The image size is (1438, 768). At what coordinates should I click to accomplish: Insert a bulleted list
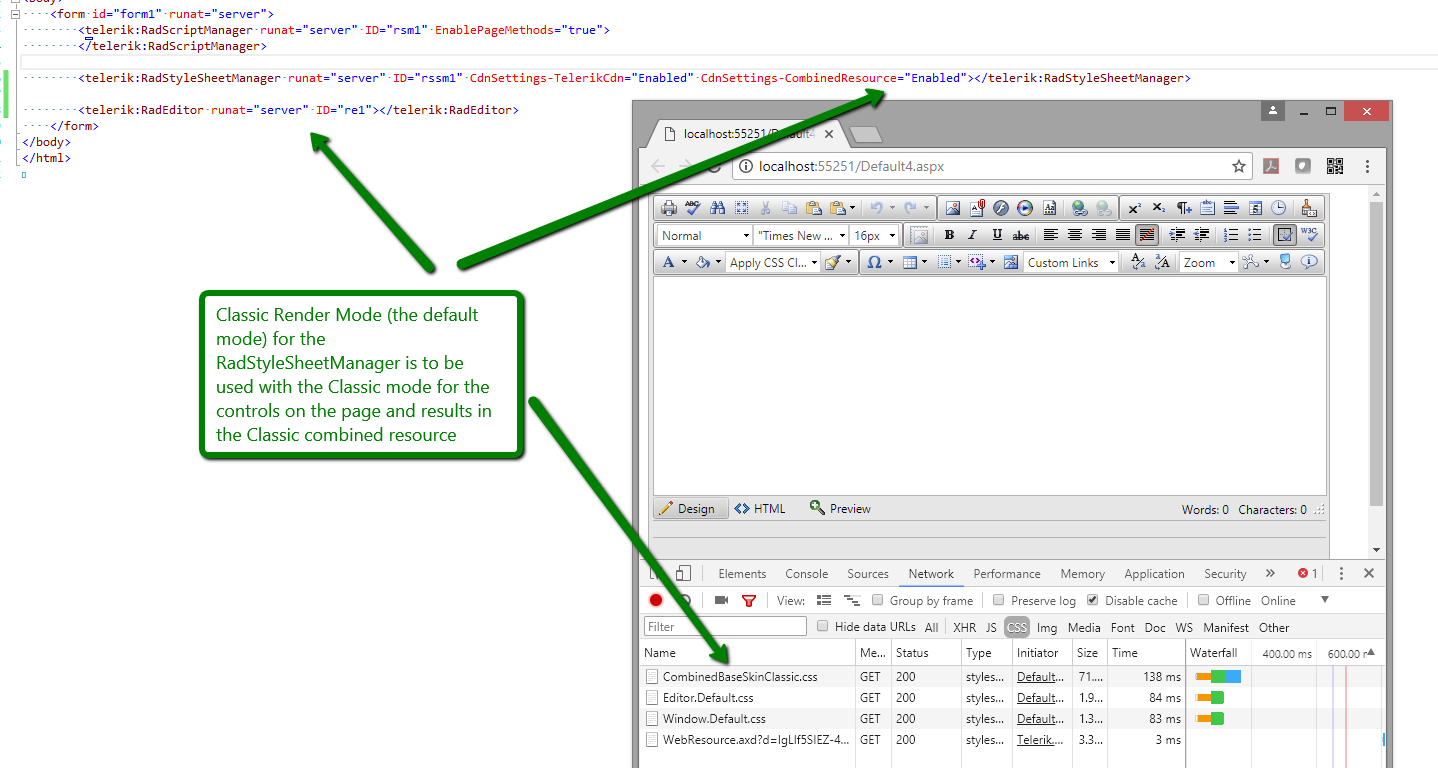click(x=1255, y=235)
